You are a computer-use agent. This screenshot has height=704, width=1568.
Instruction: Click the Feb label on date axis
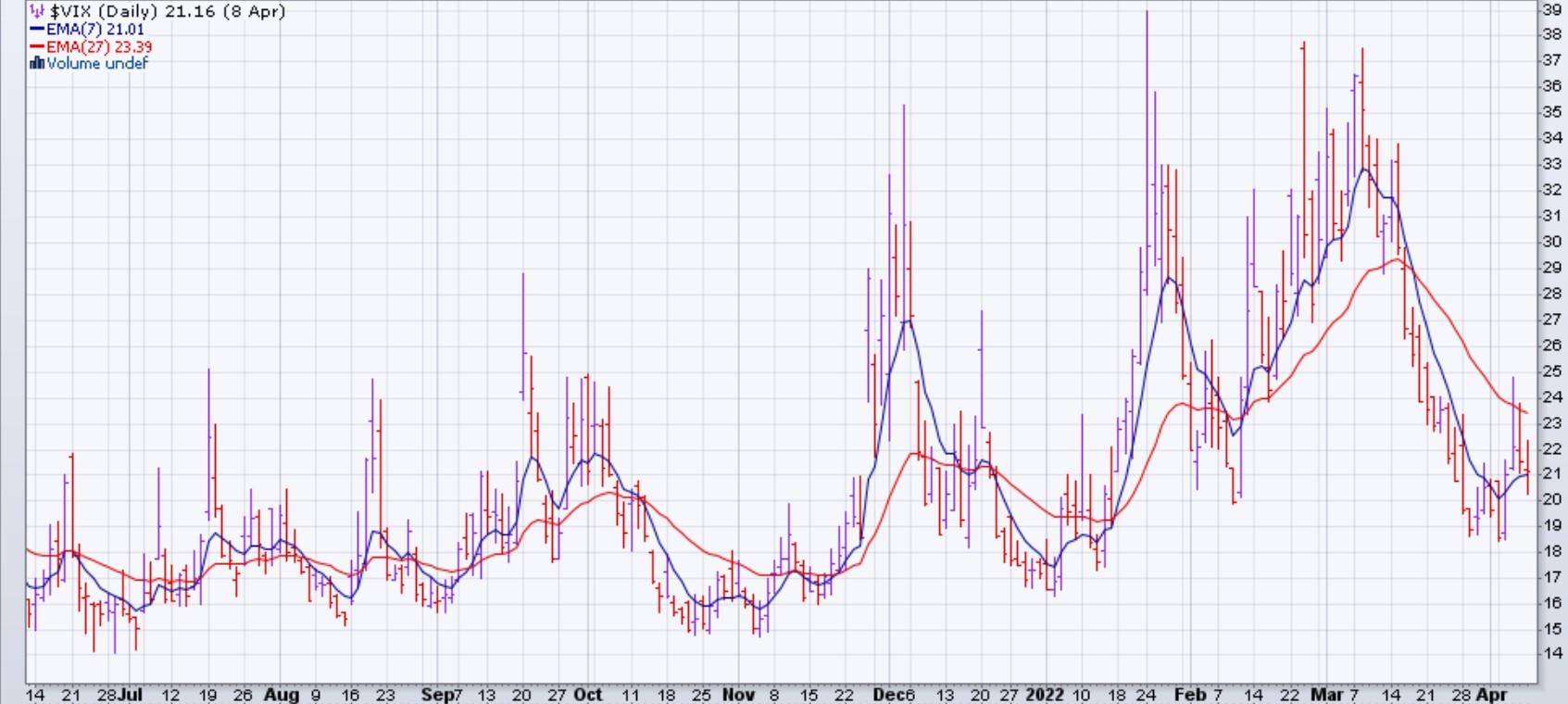tap(1189, 695)
